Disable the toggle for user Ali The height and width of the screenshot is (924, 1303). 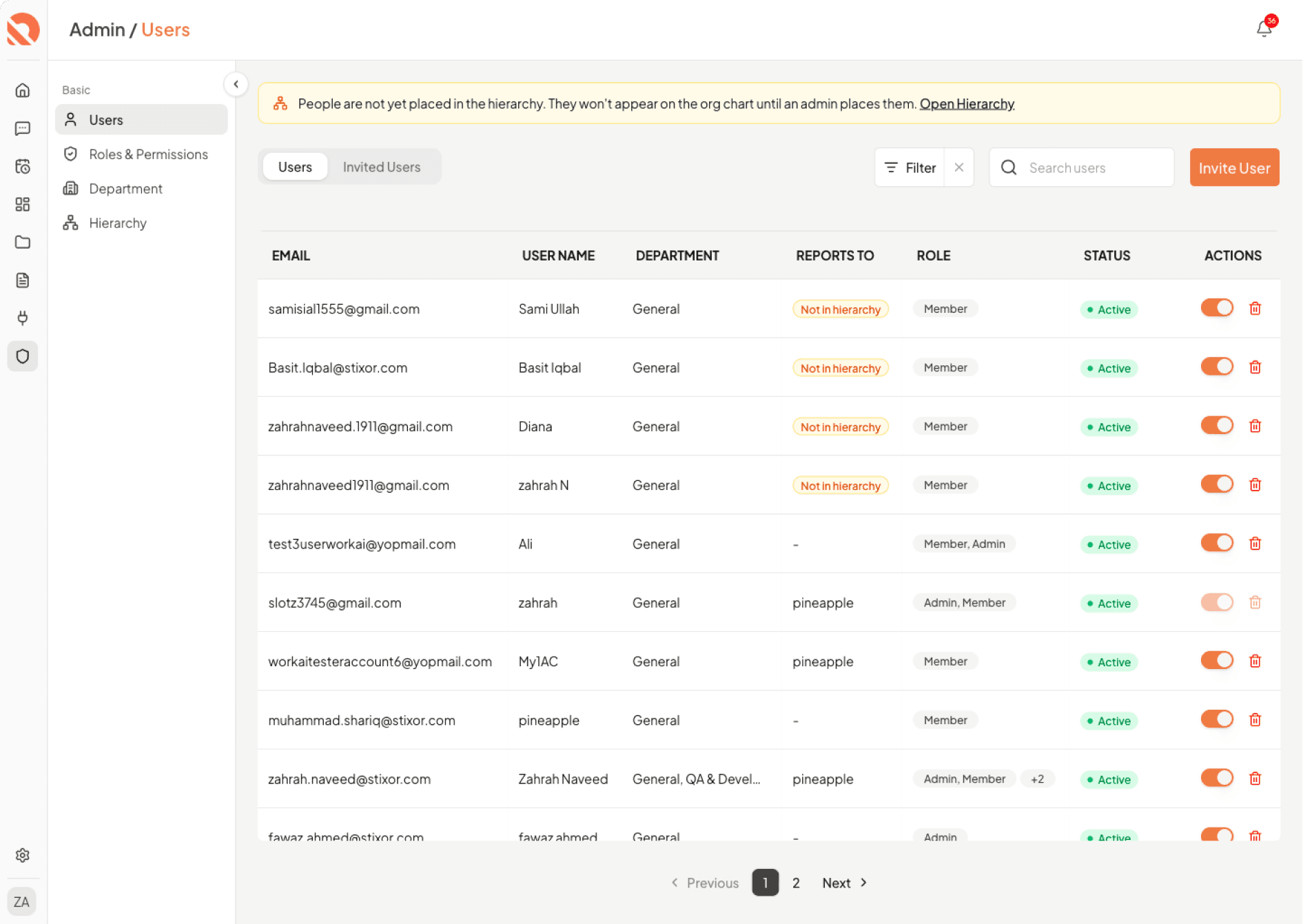coord(1217,543)
